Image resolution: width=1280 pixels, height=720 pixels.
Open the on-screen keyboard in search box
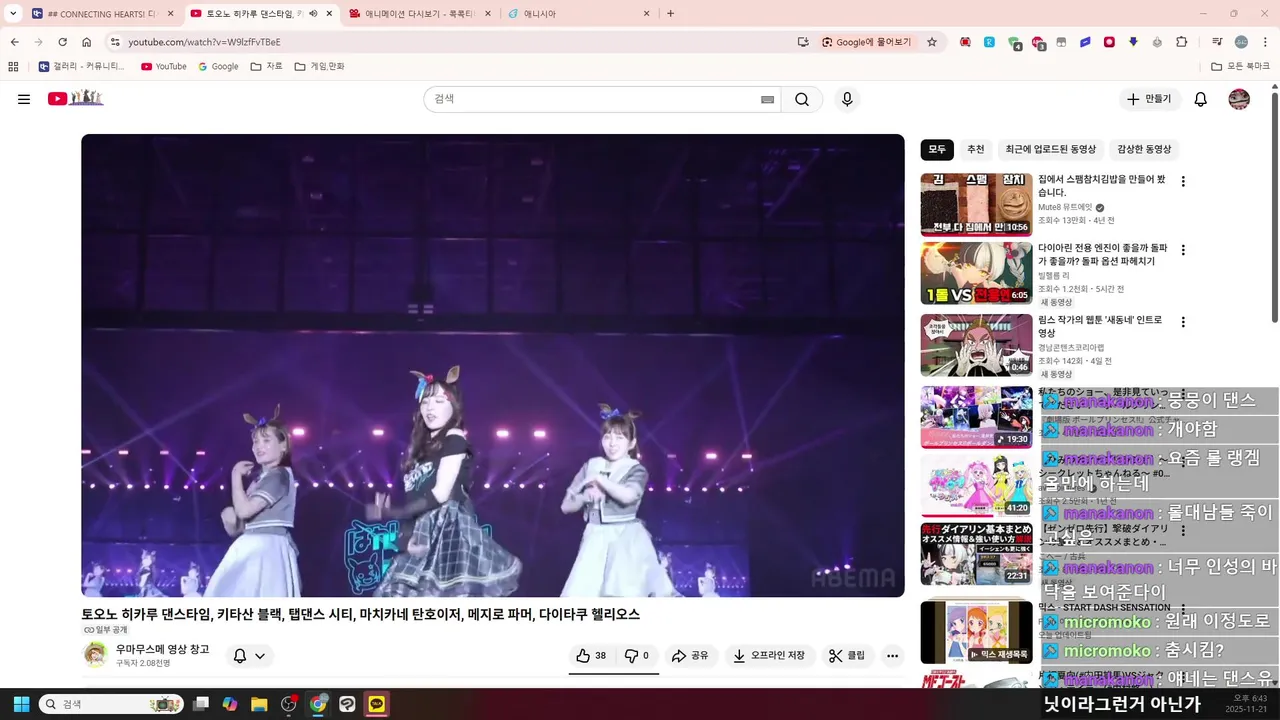click(767, 99)
